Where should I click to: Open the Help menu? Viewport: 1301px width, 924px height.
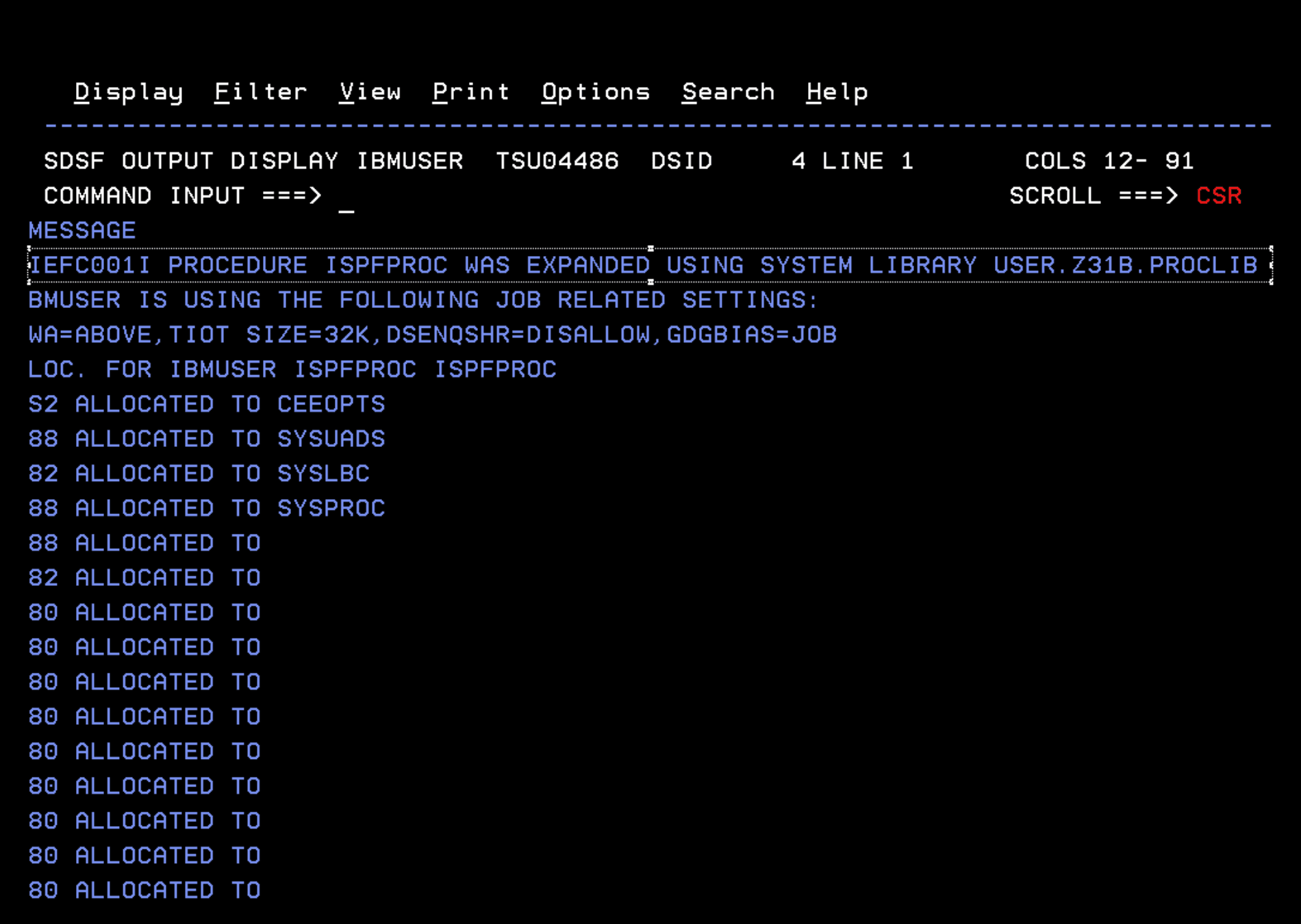[836, 92]
